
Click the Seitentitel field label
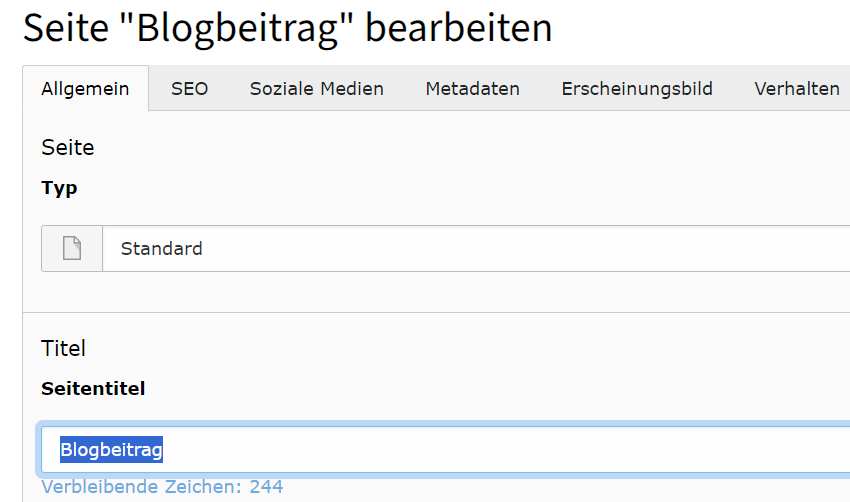(x=93, y=389)
